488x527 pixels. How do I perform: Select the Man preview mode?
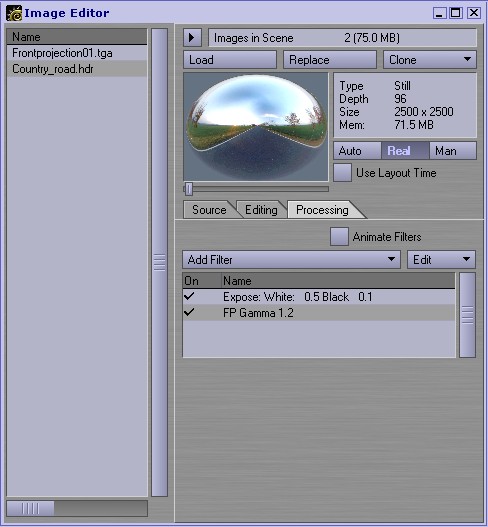[x=453, y=151]
